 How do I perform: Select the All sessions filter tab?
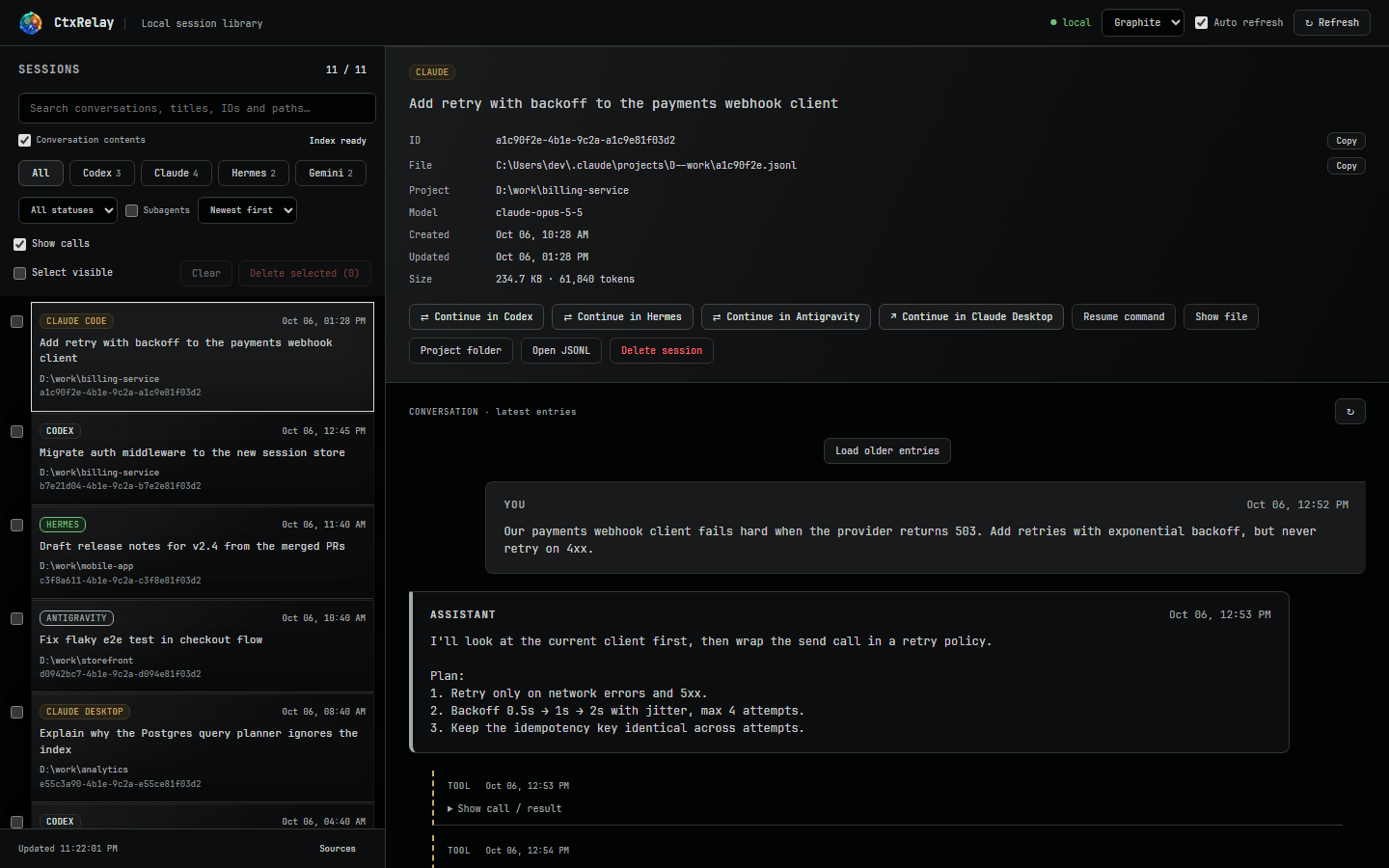(41, 173)
